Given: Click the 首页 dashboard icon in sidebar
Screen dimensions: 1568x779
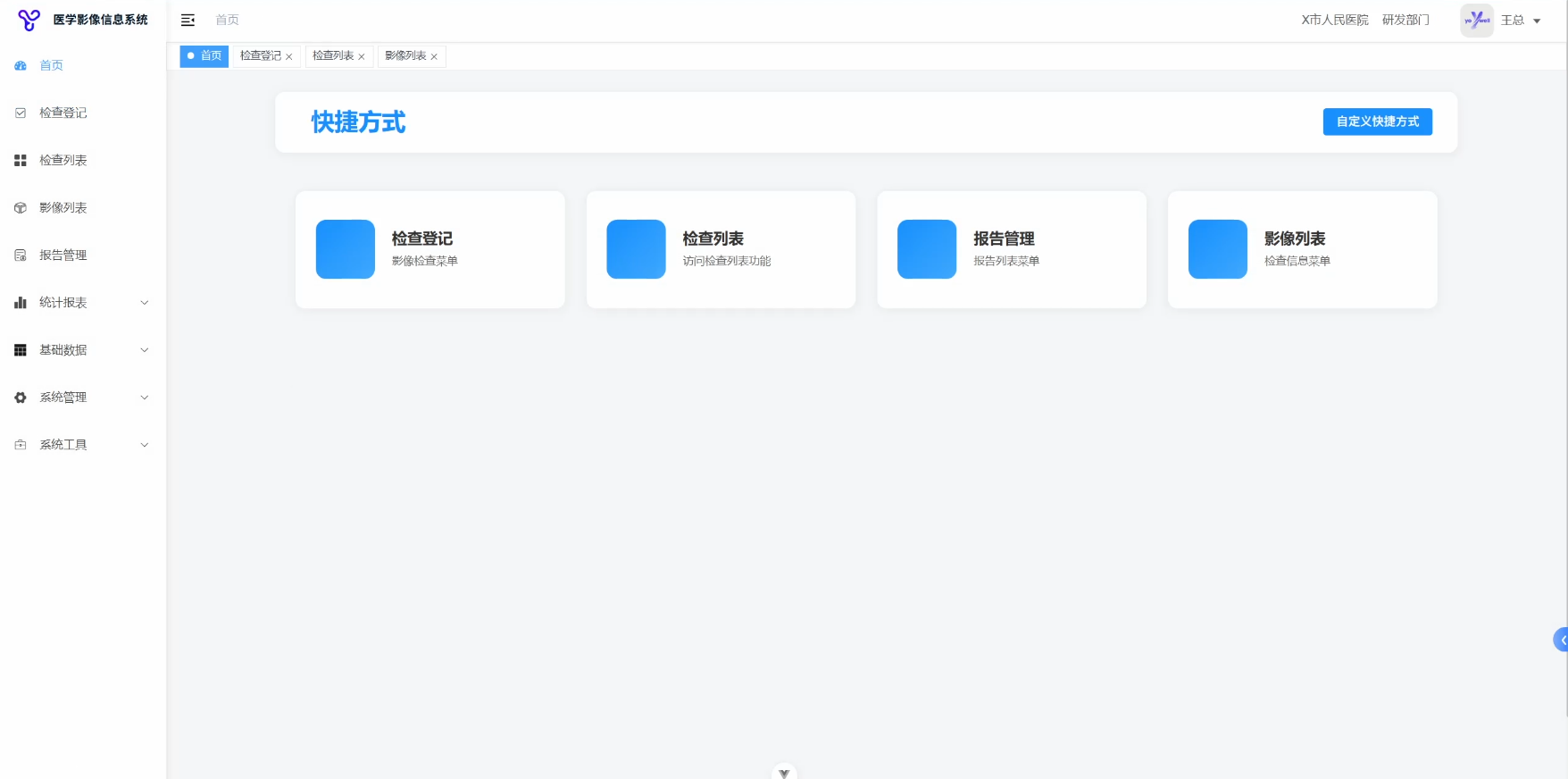Looking at the screenshot, I should (x=21, y=65).
